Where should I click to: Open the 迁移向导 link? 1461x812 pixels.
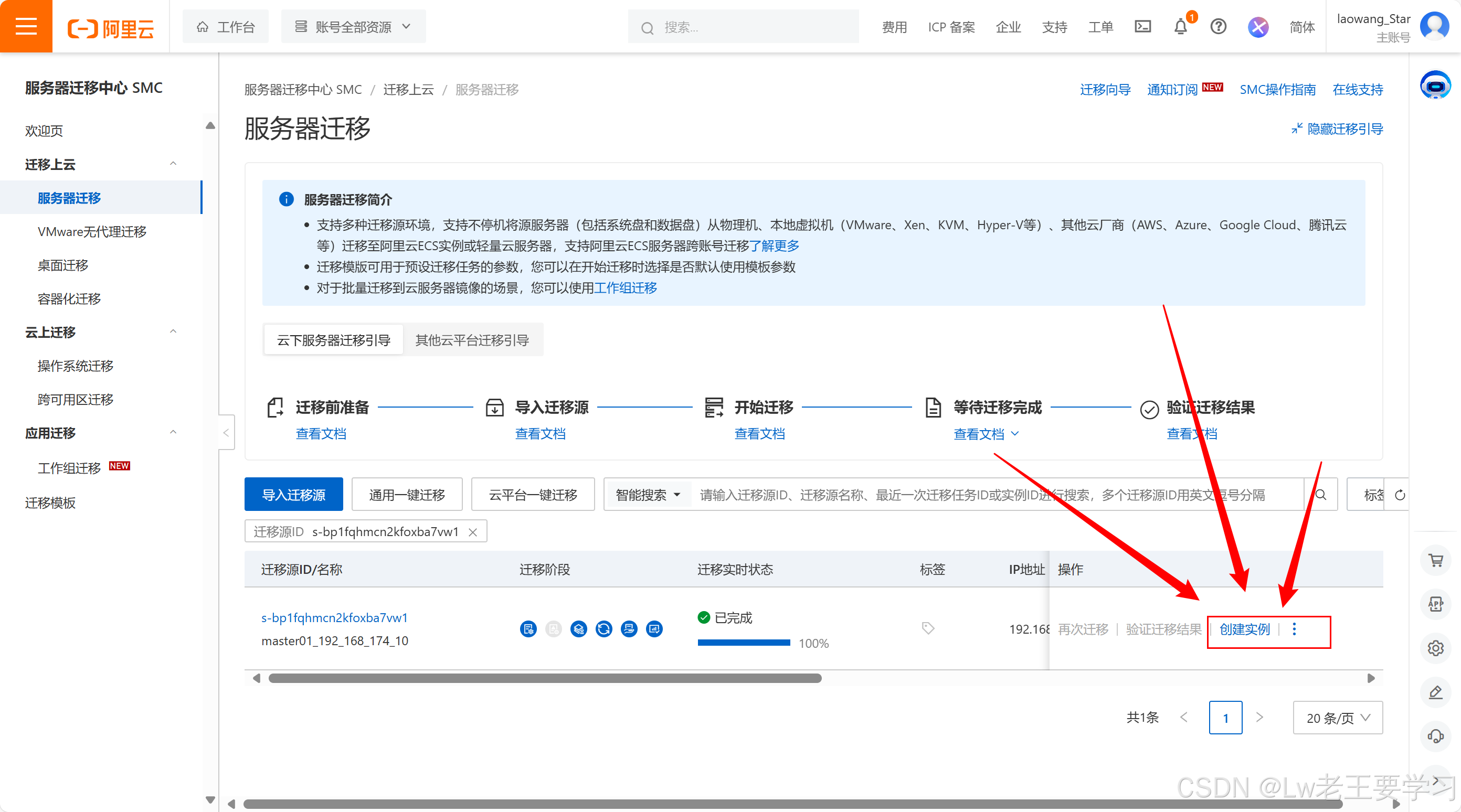(x=1105, y=90)
